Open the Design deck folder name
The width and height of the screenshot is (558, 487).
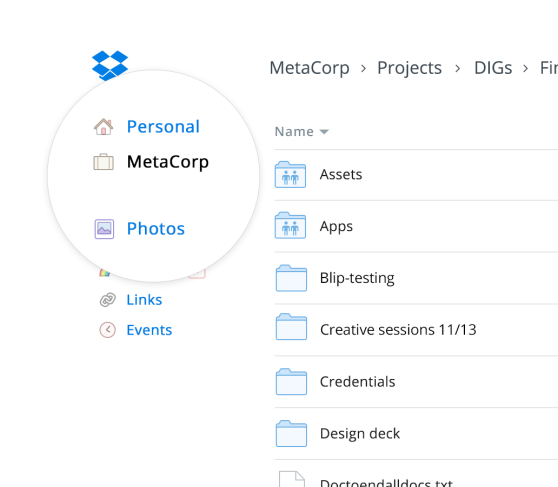coord(360,434)
